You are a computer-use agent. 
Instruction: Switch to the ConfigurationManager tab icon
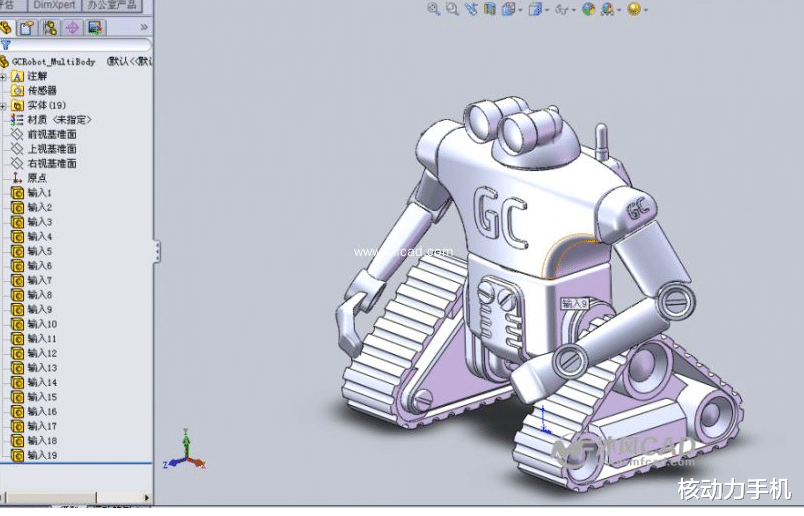tap(50, 27)
